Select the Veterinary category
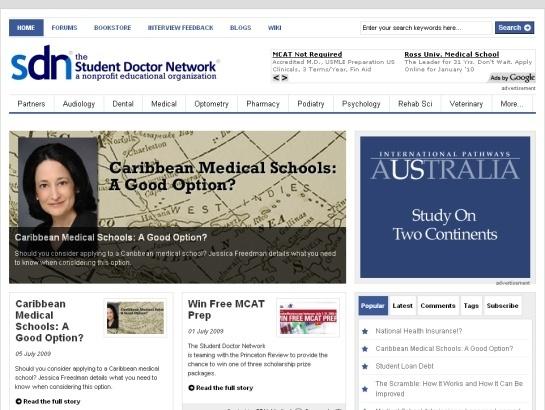Screen dimensions: 545x410 point(466,104)
